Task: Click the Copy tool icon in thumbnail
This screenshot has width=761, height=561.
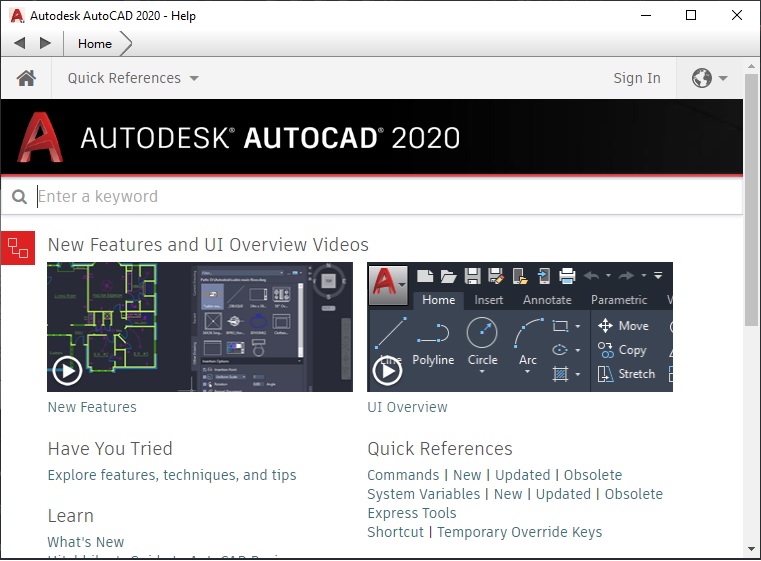Action: [x=605, y=350]
